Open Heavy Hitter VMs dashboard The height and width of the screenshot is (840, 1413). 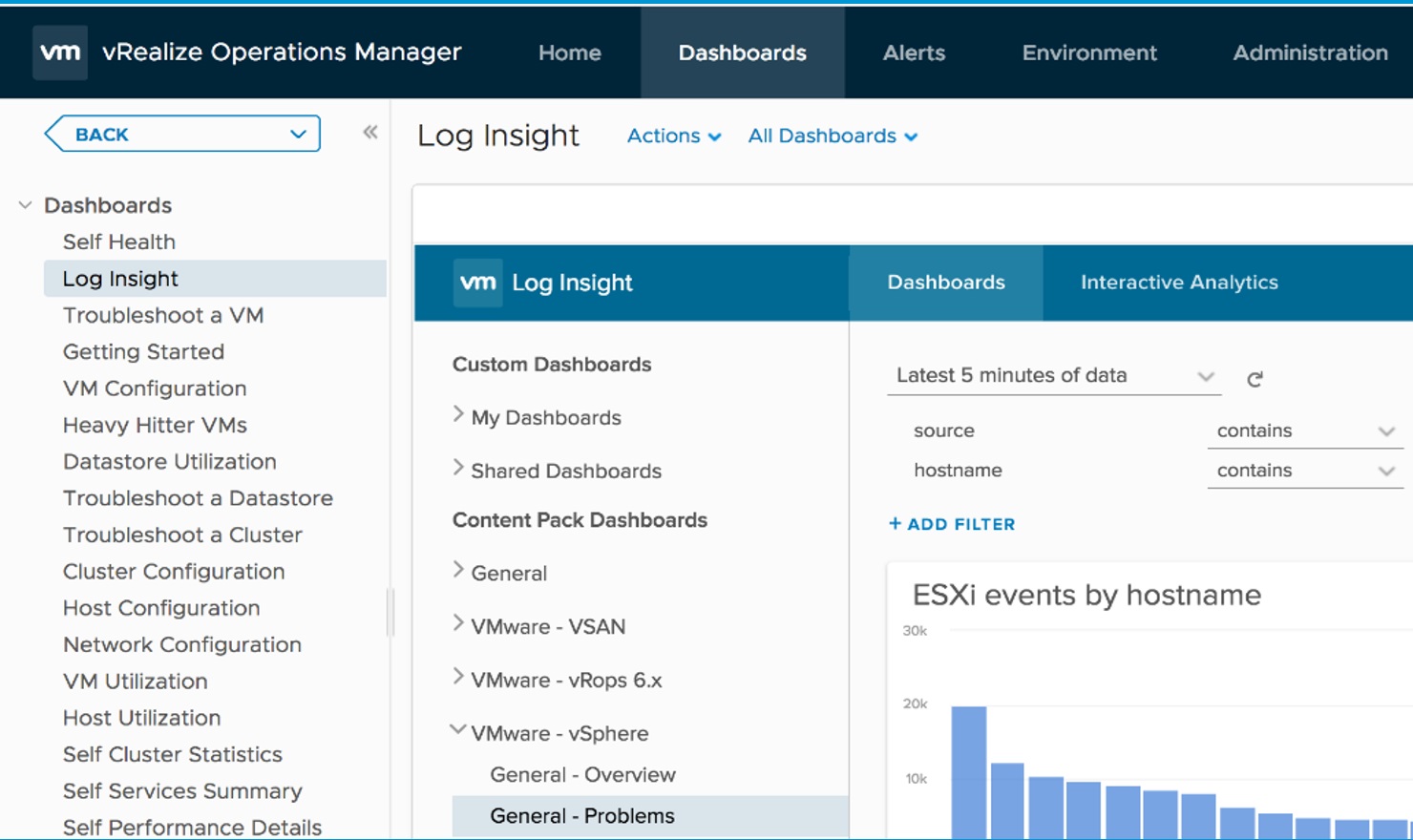pyautogui.click(x=155, y=426)
